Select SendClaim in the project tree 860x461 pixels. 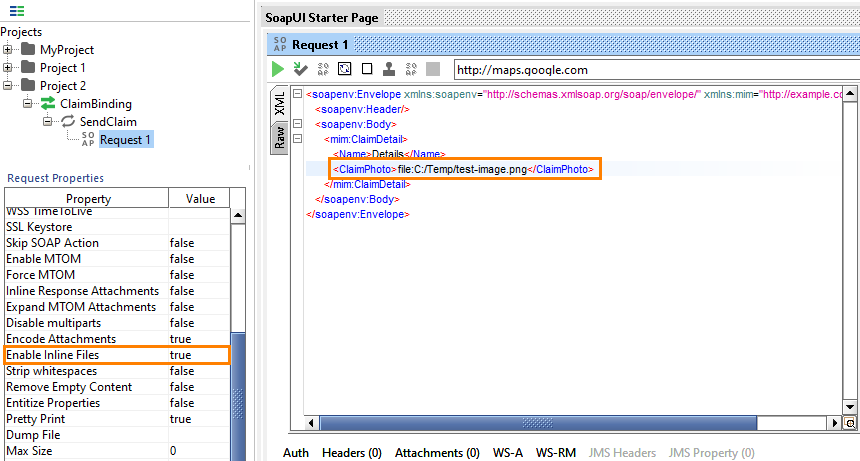(108, 122)
